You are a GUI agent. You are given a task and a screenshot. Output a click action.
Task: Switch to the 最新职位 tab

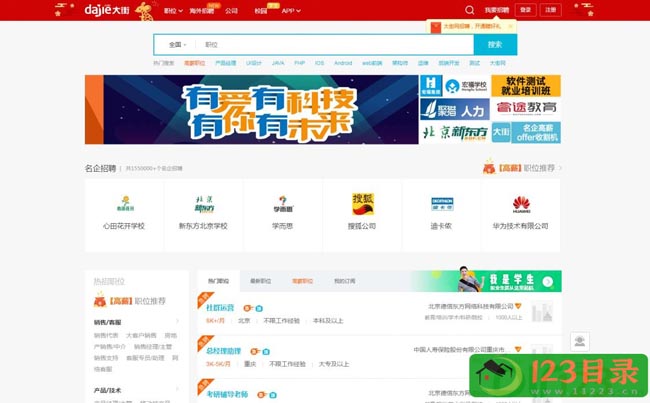[x=261, y=281]
